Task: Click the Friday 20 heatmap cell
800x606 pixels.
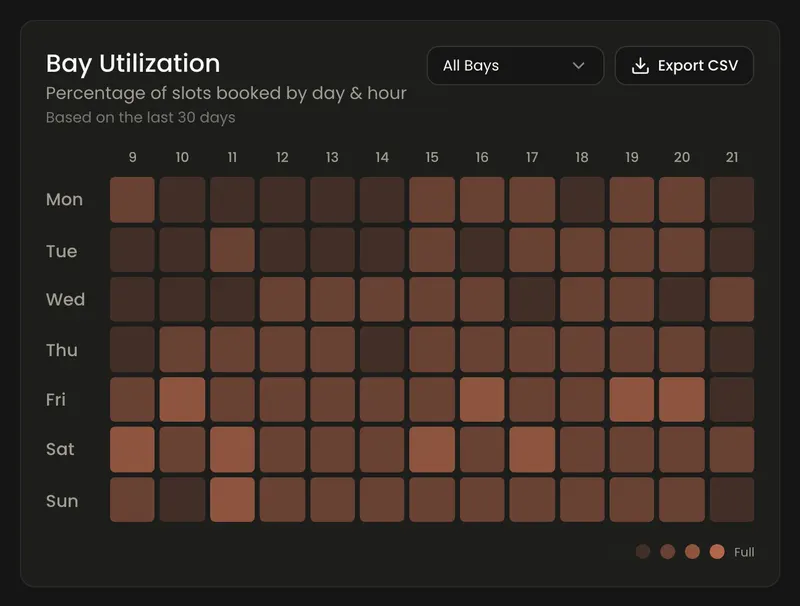Action: 682,399
